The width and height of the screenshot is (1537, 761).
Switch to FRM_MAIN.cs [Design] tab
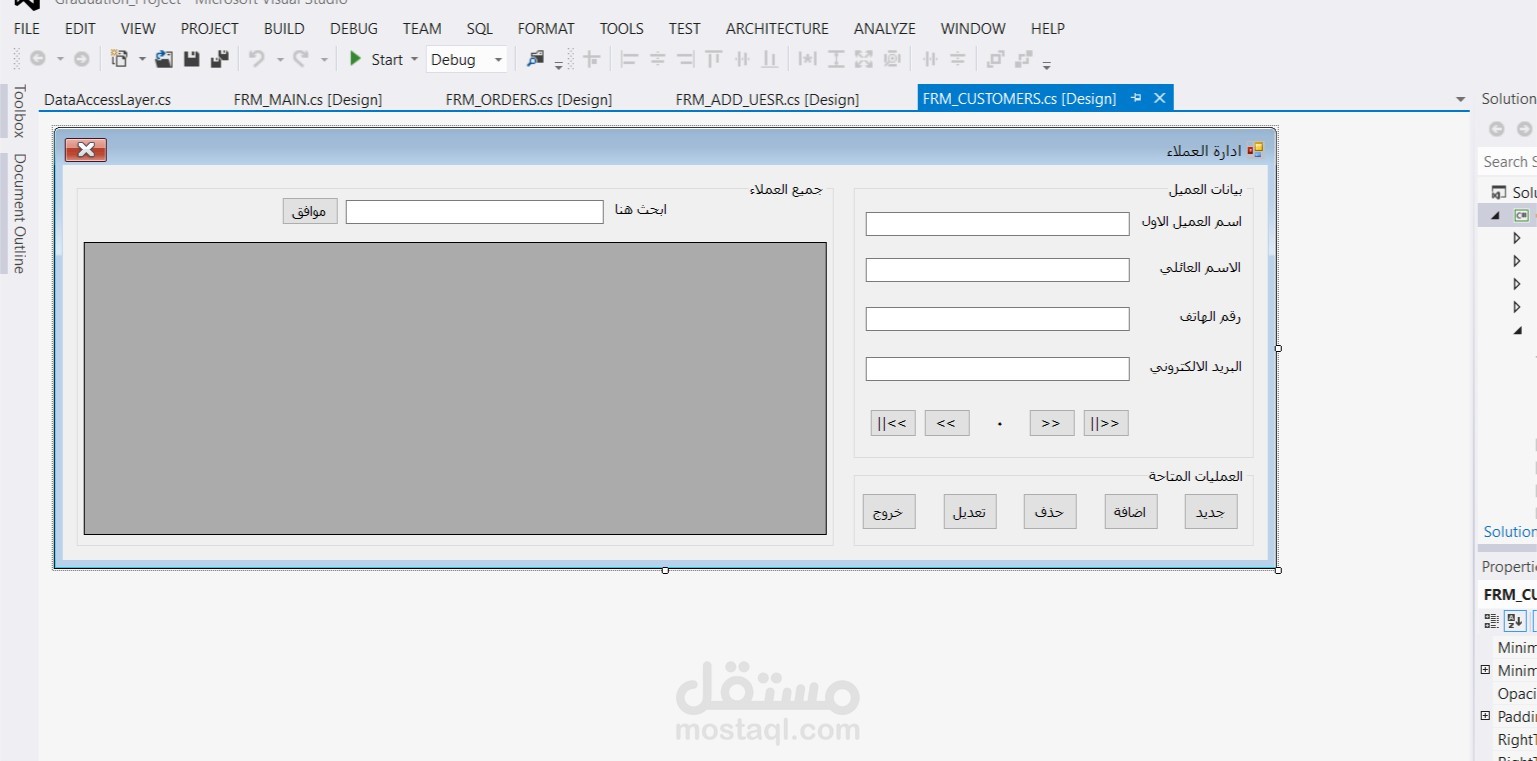pos(308,99)
